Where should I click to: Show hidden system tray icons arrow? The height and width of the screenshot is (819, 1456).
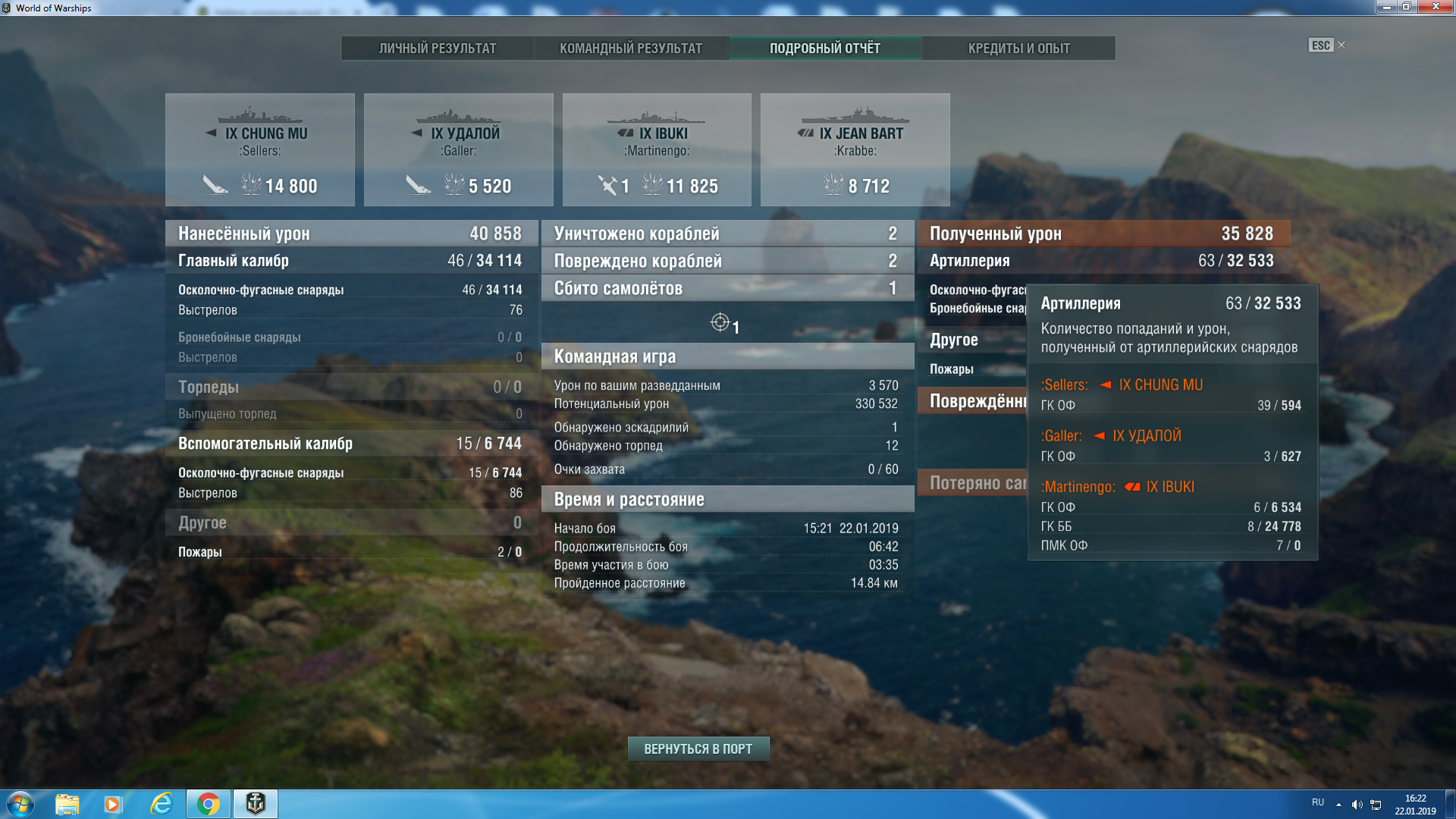pyautogui.click(x=1338, y=805)
